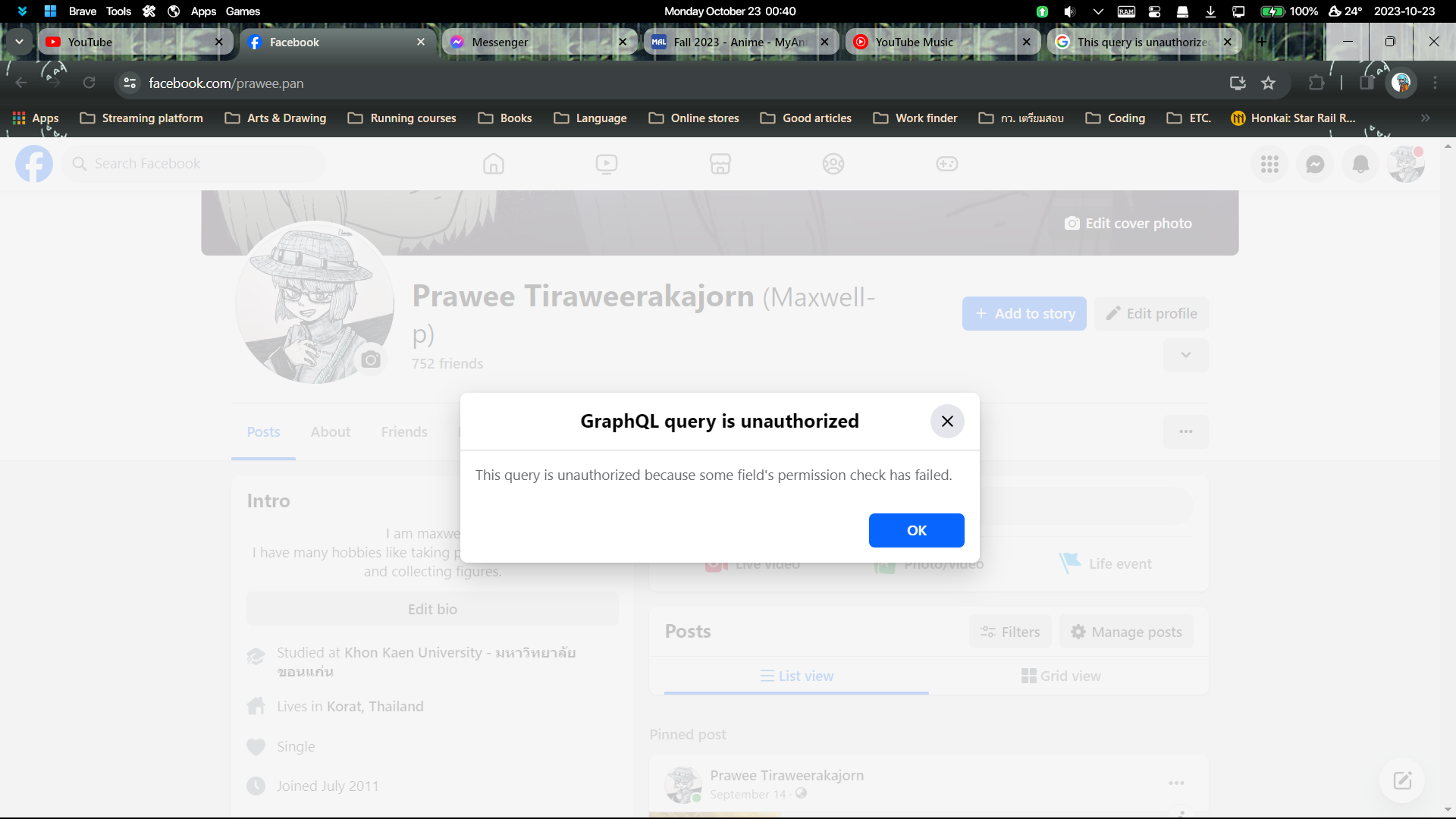
Task: Open the Gaming icon in navigation
Action: point(946,164)
